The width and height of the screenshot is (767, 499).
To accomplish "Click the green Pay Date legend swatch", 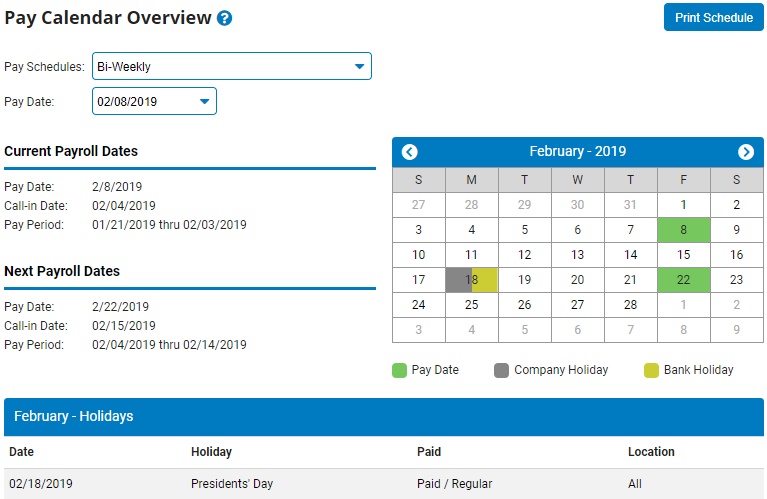I will point(400,370).
